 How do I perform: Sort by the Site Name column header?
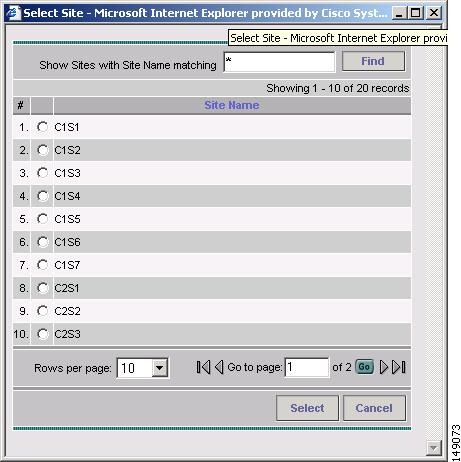232,105
